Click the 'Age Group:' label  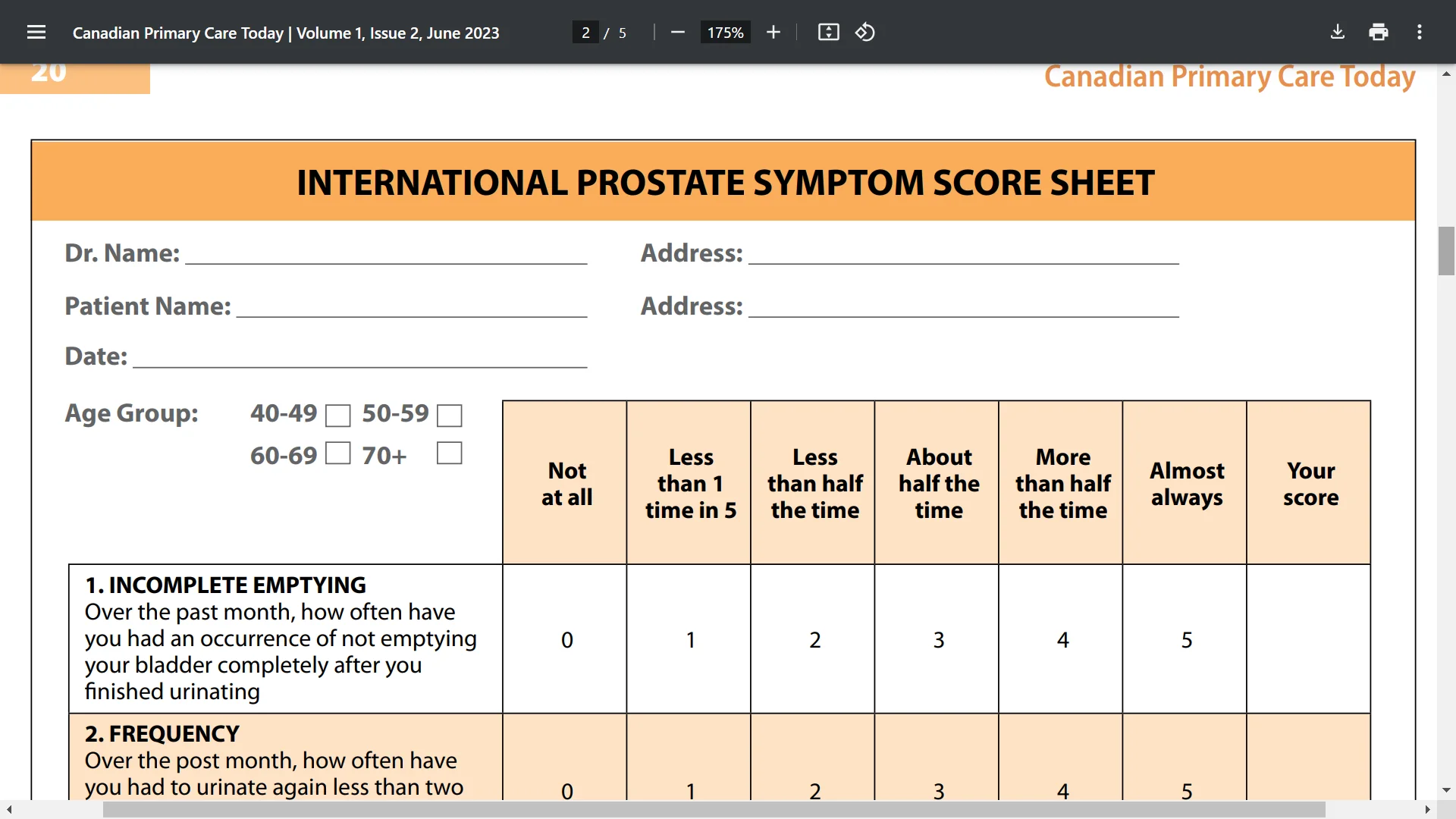coord(131,413)
